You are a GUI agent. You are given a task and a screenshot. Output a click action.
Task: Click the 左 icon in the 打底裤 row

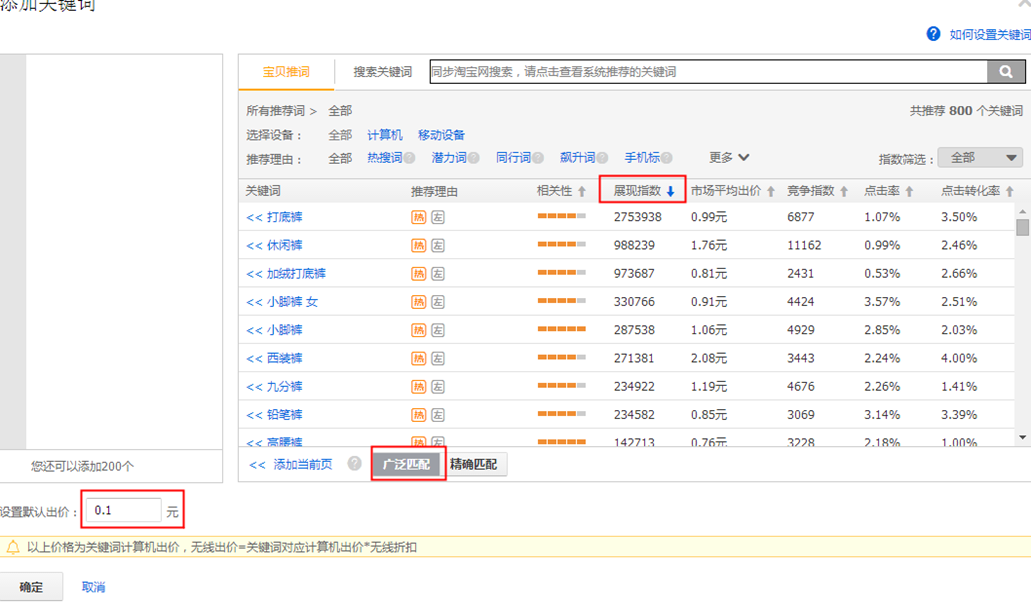[438, 217]
